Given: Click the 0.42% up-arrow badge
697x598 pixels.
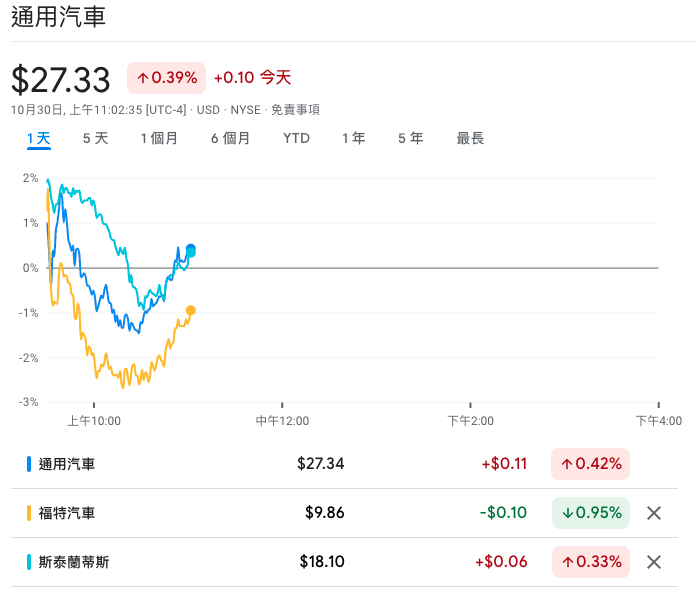Looking at the screenshot, I should 590,464.
